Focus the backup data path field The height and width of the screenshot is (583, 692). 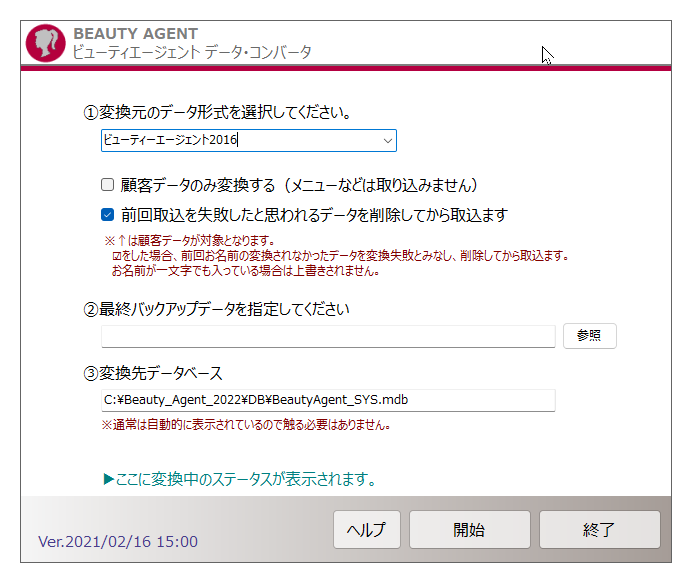(x=328, y=337)
